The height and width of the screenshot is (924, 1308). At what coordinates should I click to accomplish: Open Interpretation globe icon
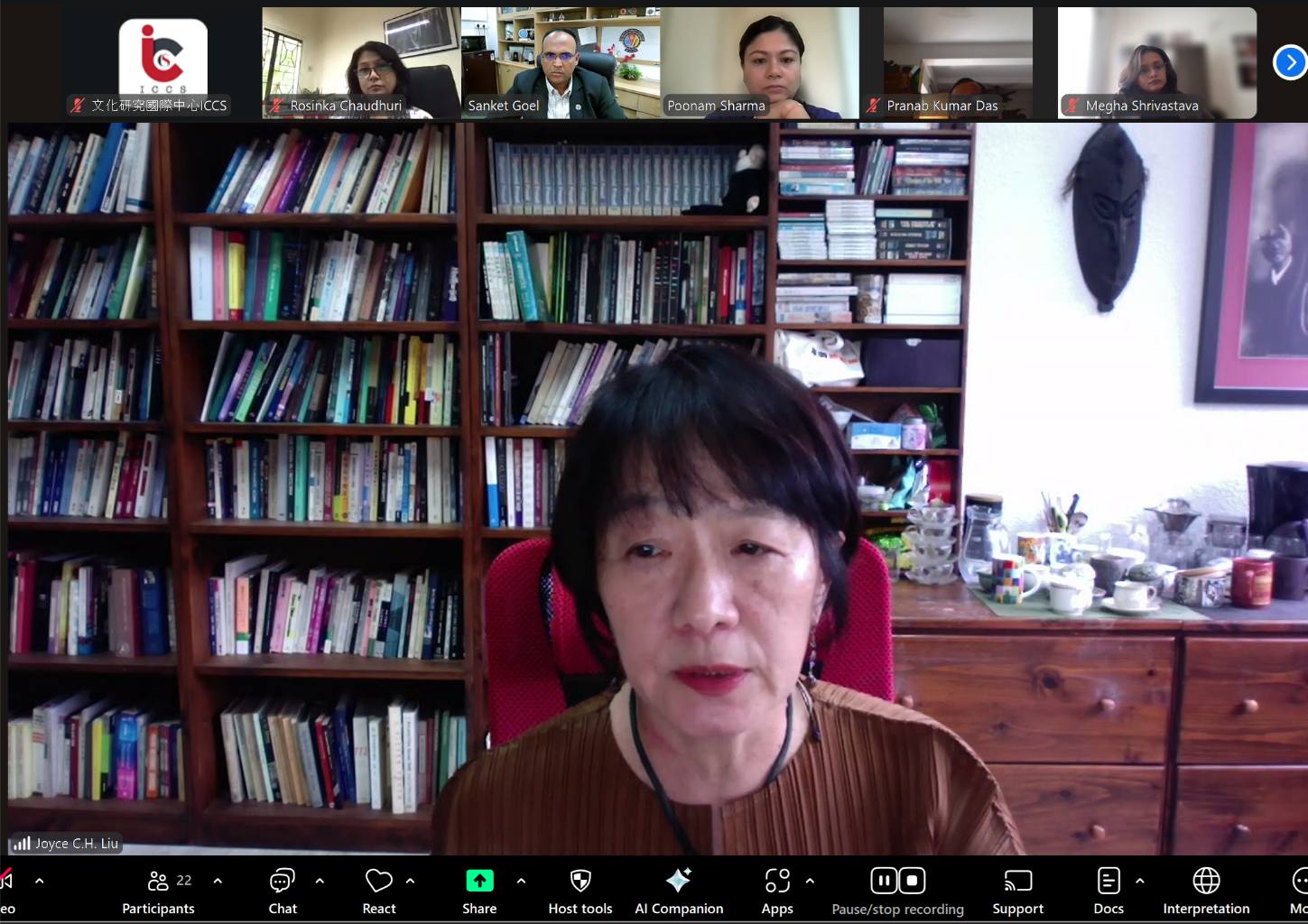coord(1206,891)
